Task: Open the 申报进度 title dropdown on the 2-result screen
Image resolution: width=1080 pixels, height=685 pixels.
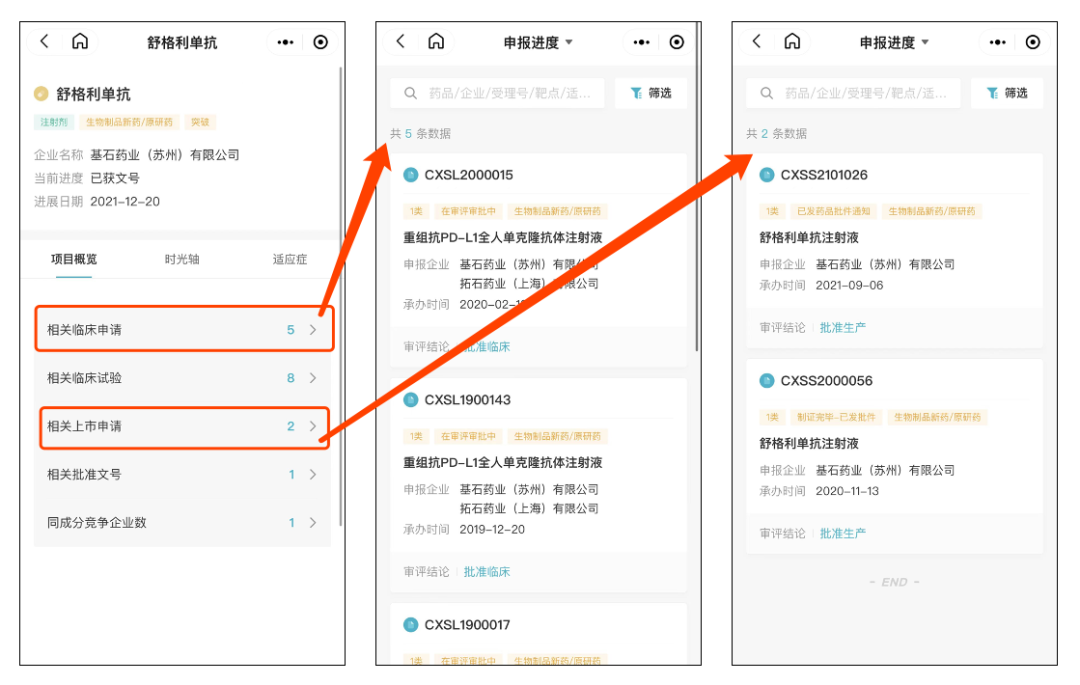Action: point(894,42)
